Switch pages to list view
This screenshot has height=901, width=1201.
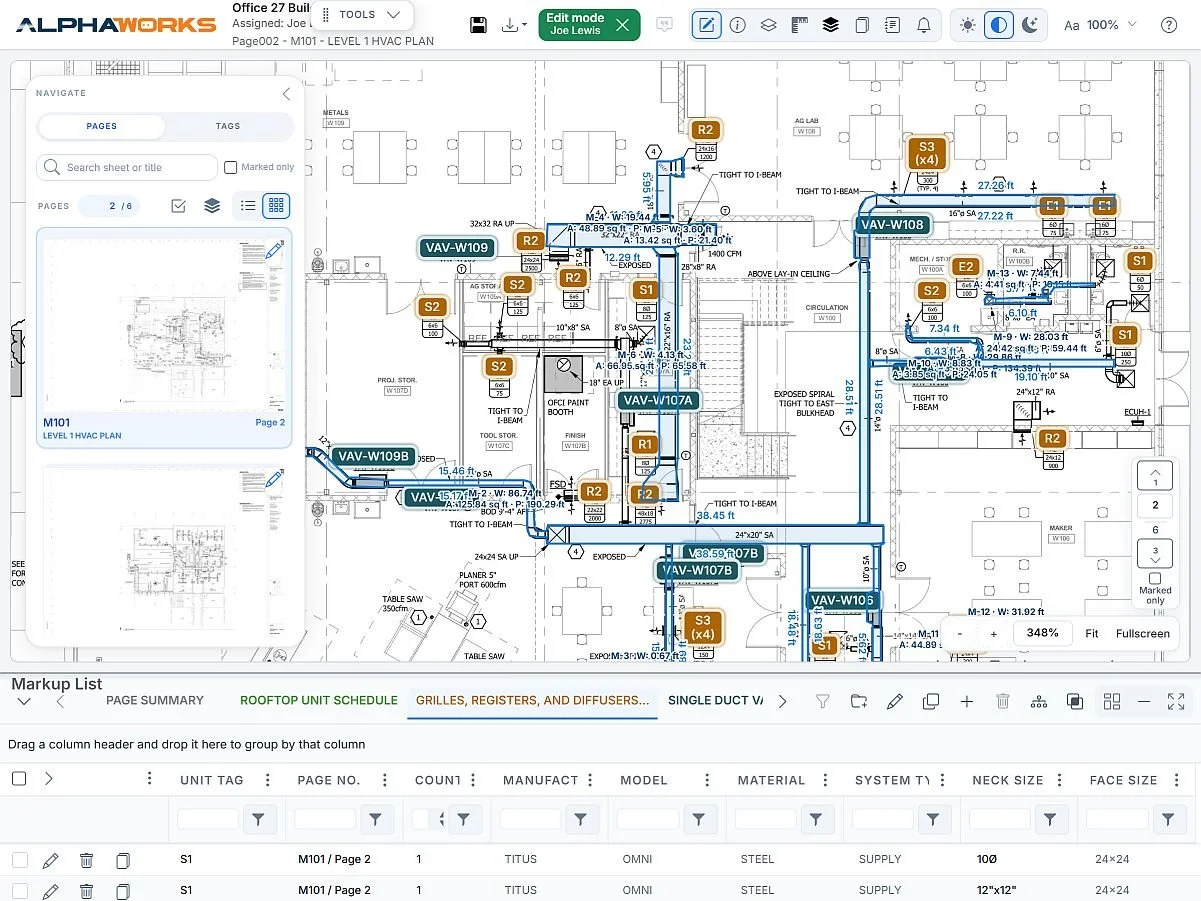pos(248,206)
